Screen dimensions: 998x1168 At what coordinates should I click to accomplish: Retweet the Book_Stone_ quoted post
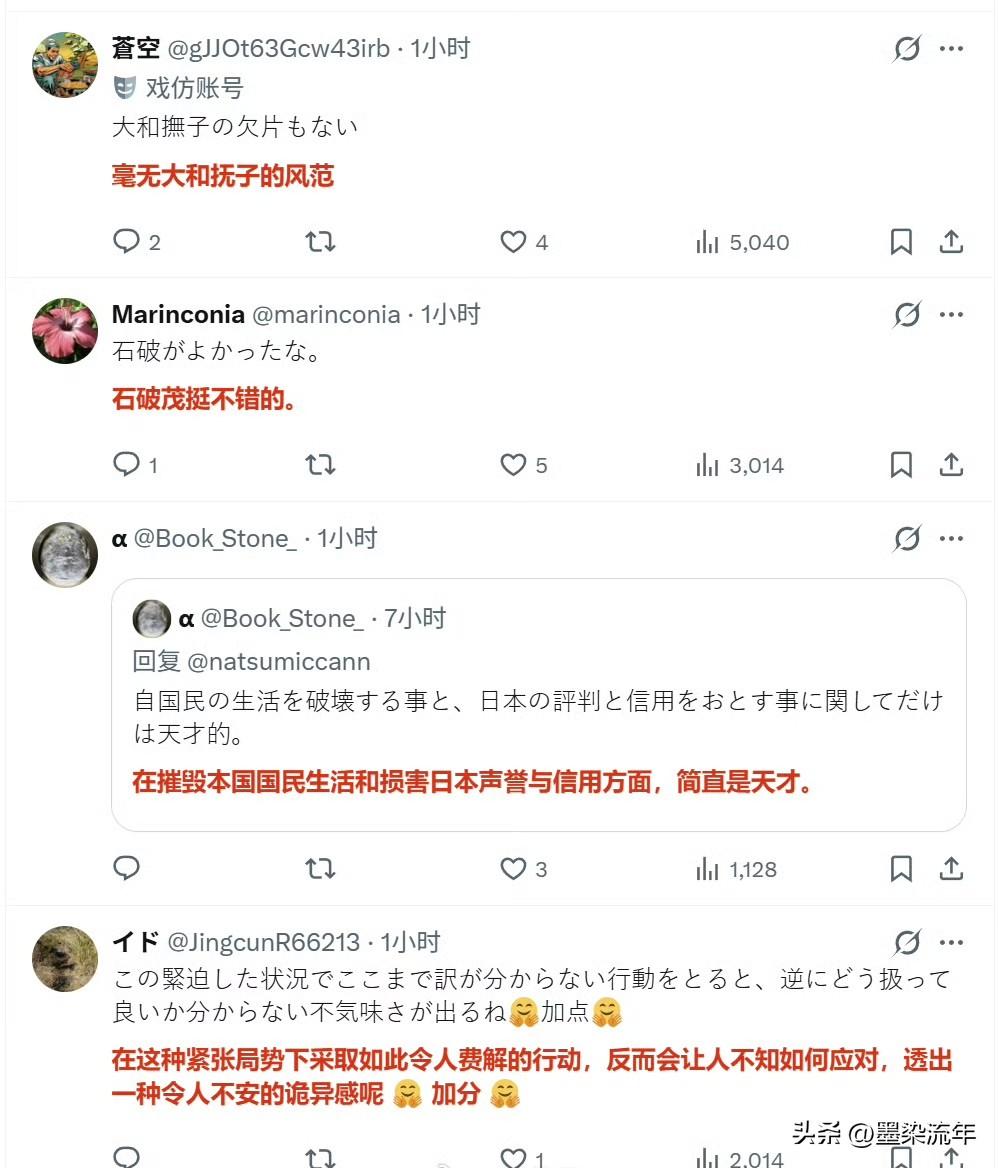pos(320,869)
